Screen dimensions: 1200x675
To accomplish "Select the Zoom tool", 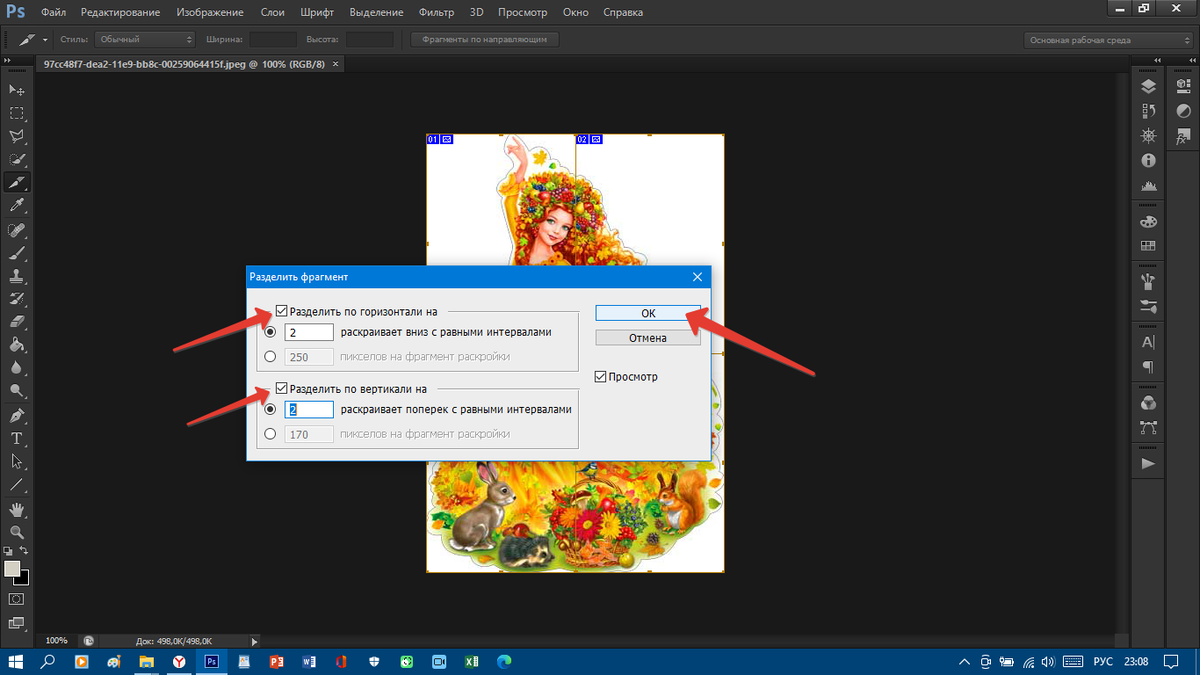I will click(x=17, y=531).
